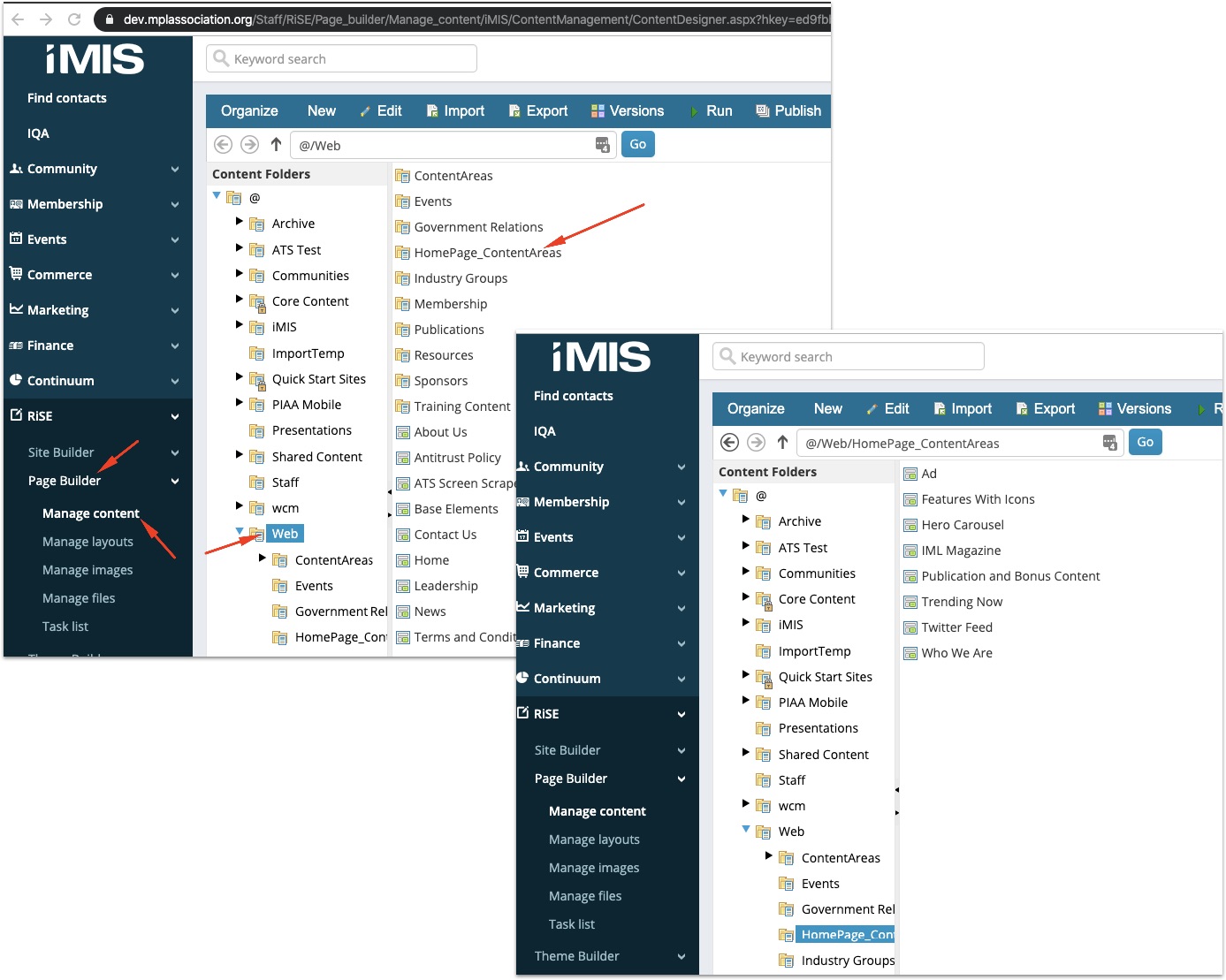Image resolution: width=1226 pixels, height=980 pixels.
Task: Click Versions in front window toolbar
Action: point(1135,408)
